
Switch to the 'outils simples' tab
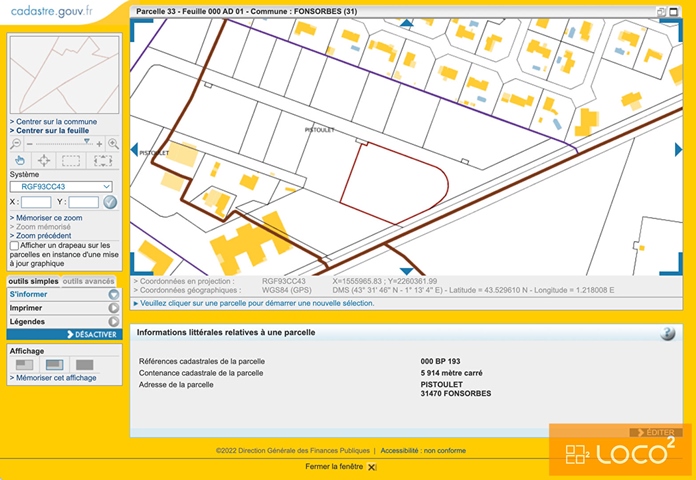click(x=33, y=281)
